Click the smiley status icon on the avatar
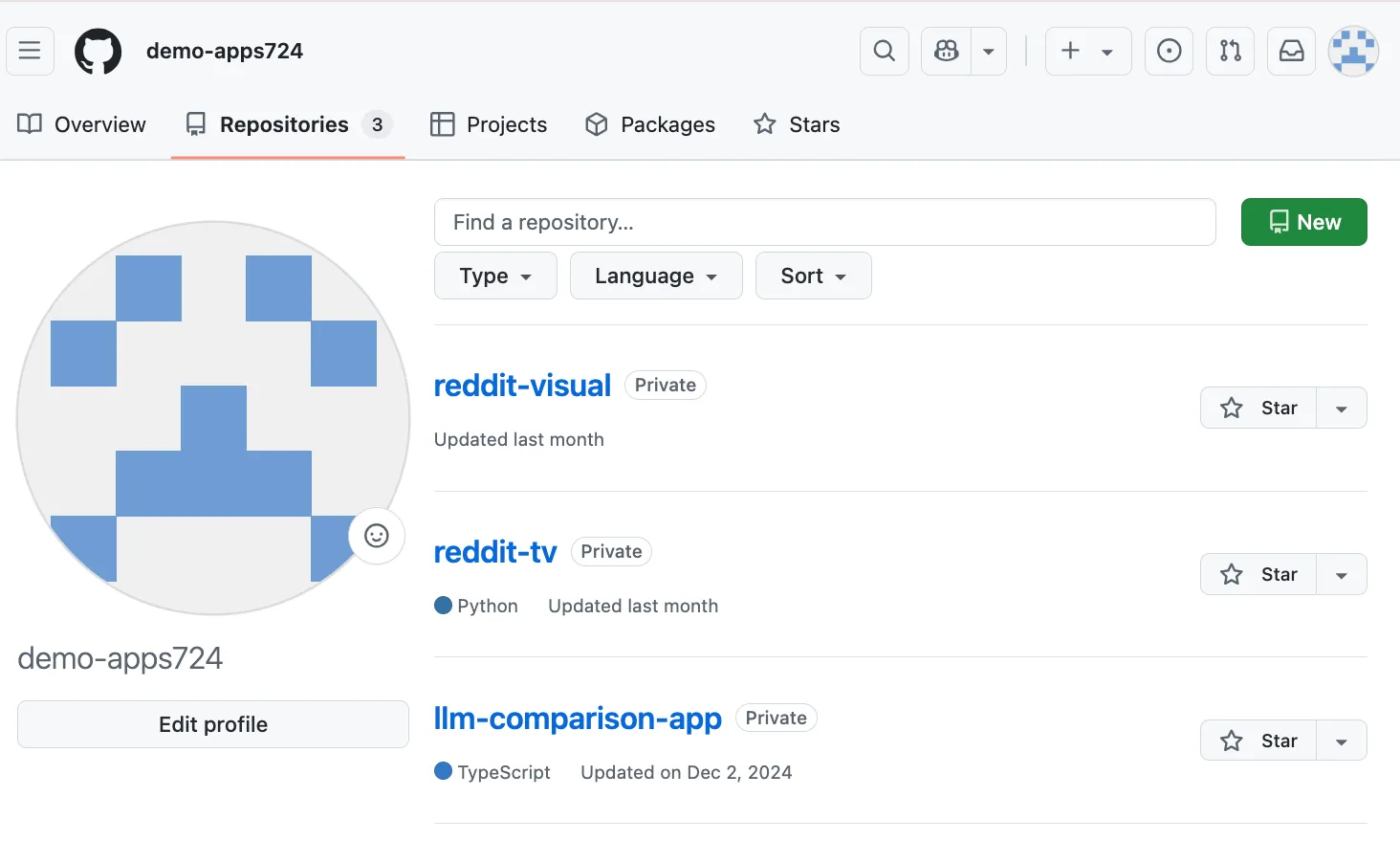Image resolution: width=1400 pixels, height=863 pixels. click(x=376, y=536)
